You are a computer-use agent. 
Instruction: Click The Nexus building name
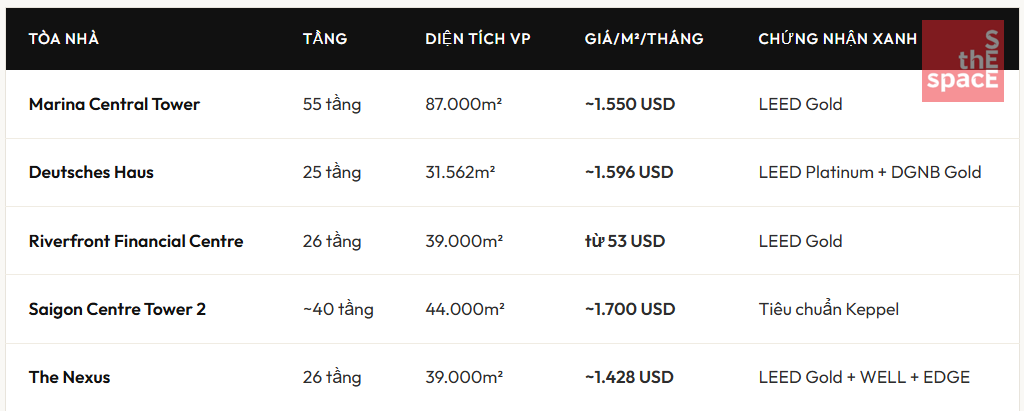coord(69,377)
